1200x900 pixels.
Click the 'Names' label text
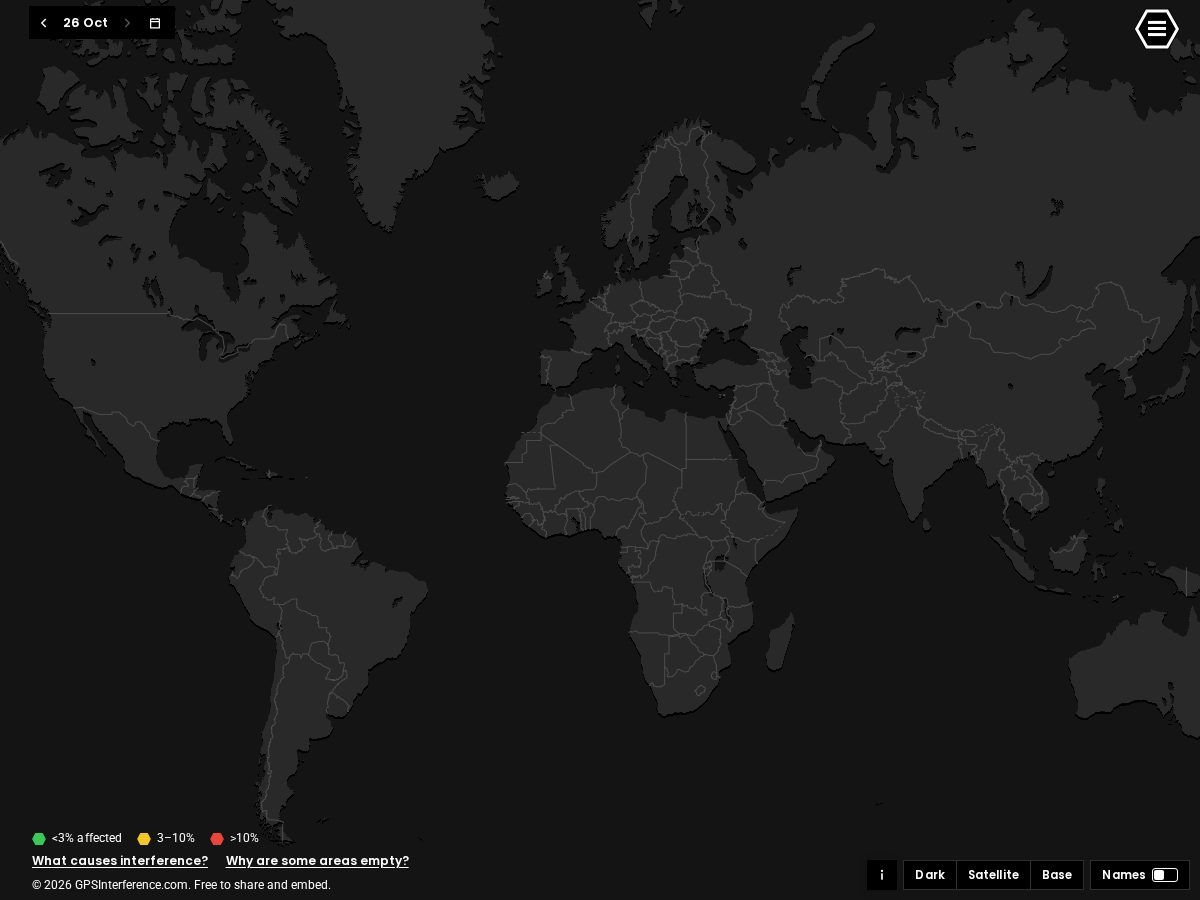point(1124,875)
